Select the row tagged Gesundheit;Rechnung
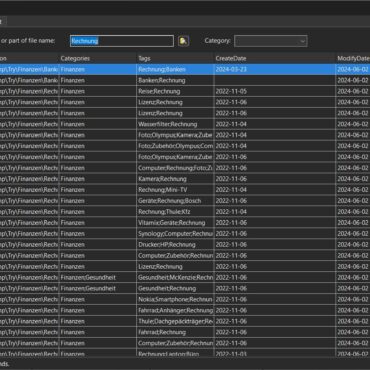 (185, 288)
